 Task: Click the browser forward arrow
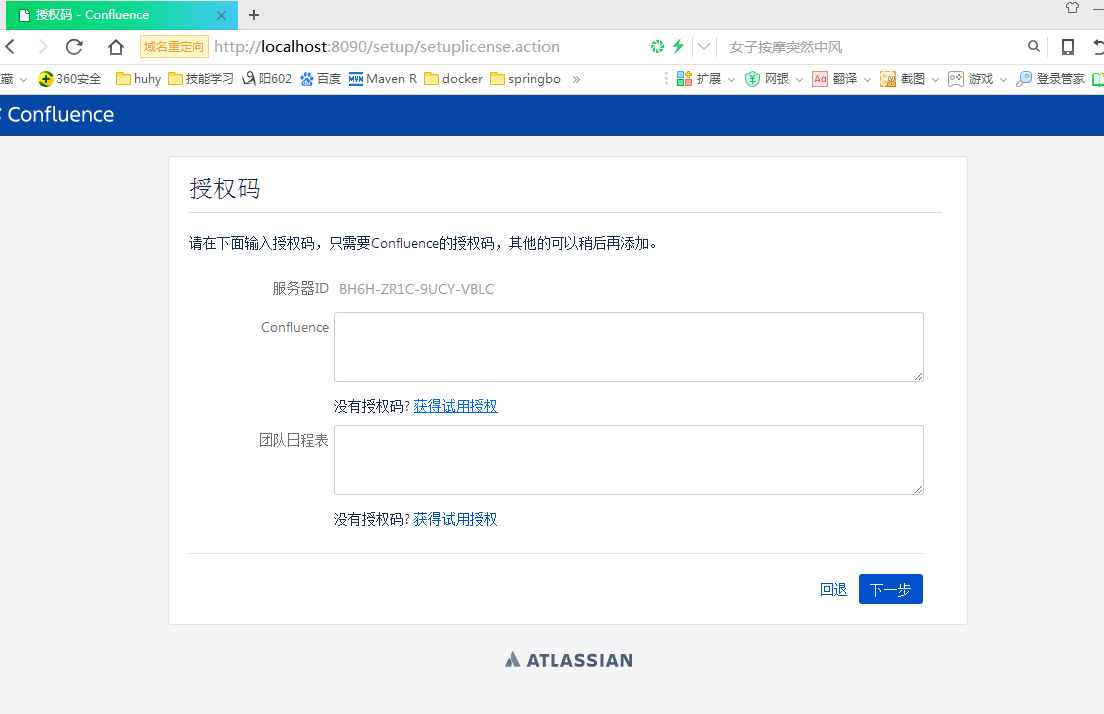43,47
